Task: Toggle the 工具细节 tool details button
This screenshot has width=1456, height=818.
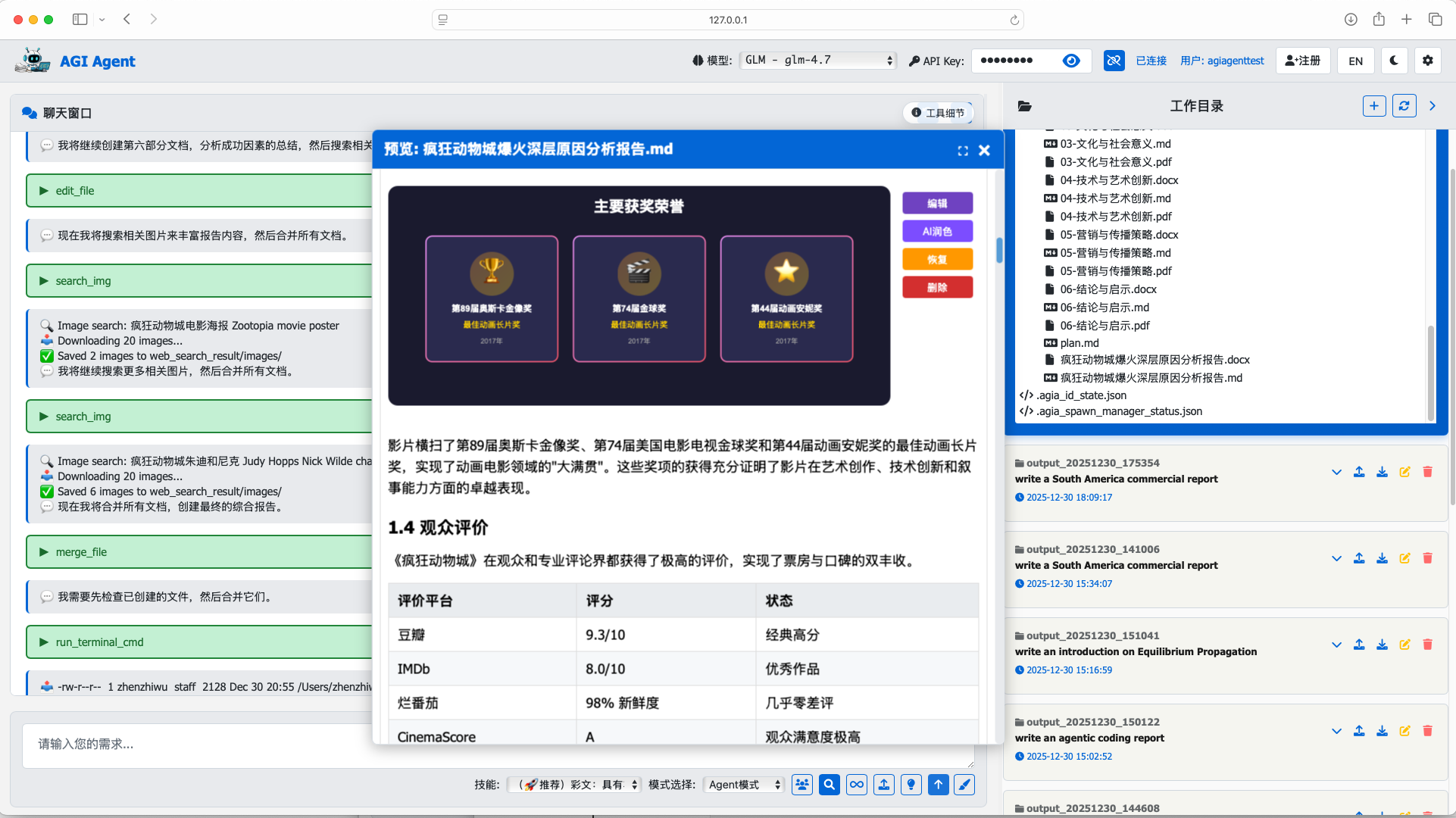Action: (x=938, y=113)
